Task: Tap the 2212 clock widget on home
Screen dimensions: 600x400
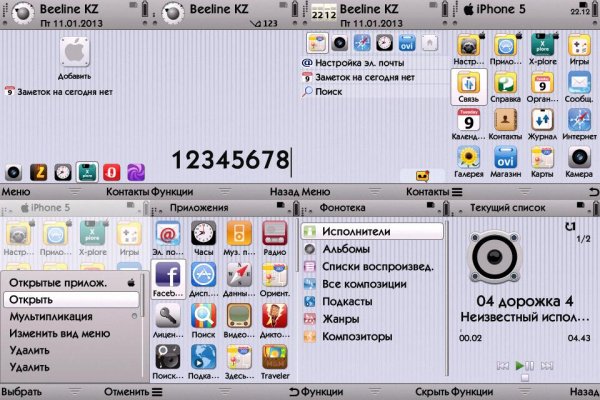Action: tap(323, 14)
